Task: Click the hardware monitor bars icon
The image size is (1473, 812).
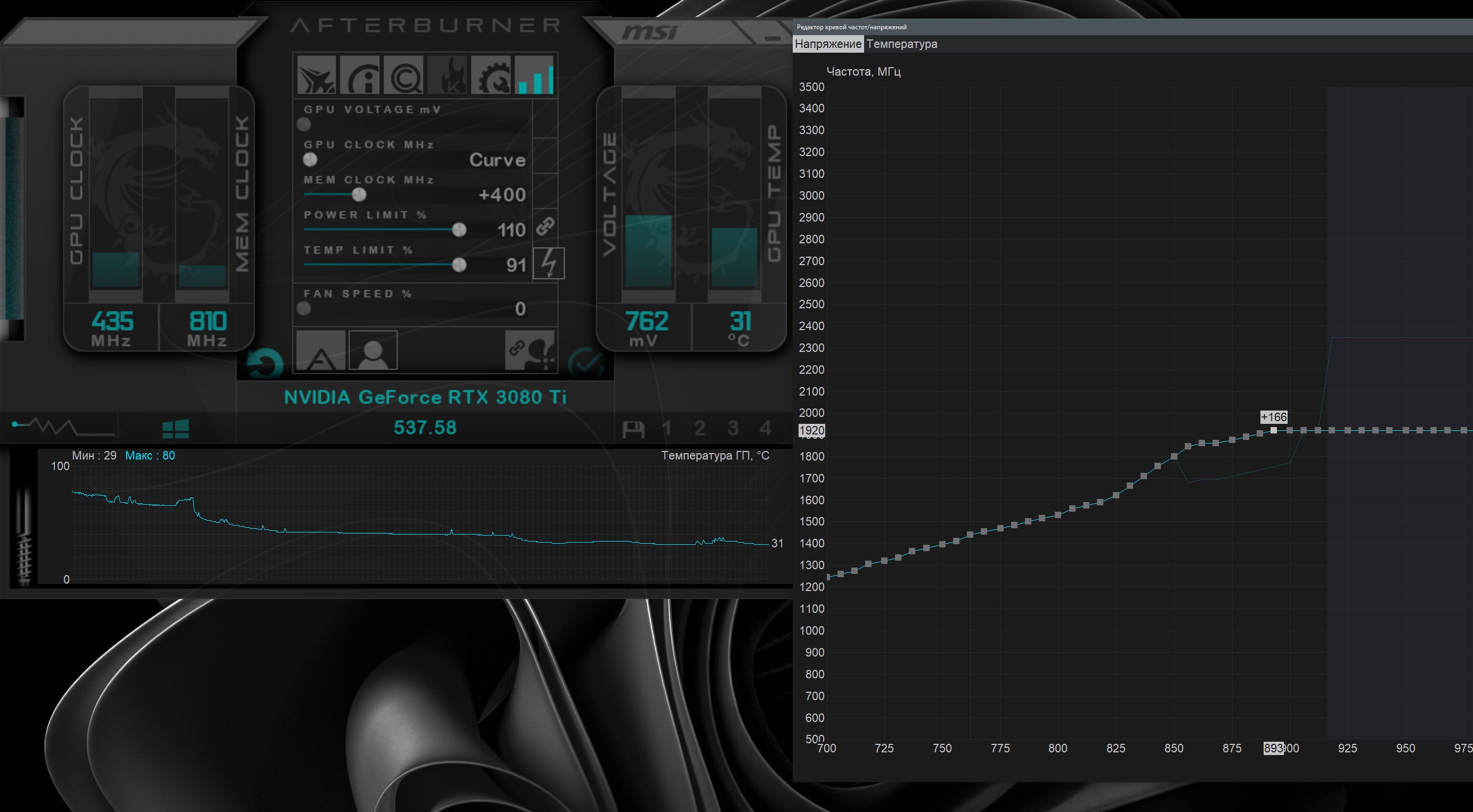Action: [x=535, y=76]
